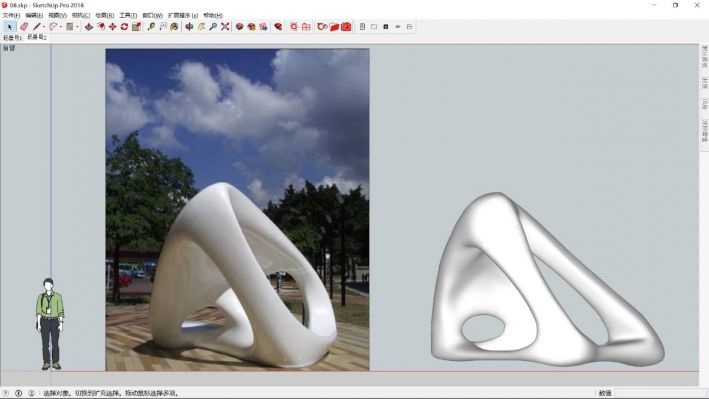Choose the pink Eraser tool
709x399 pixels.
tap(24, 27)
